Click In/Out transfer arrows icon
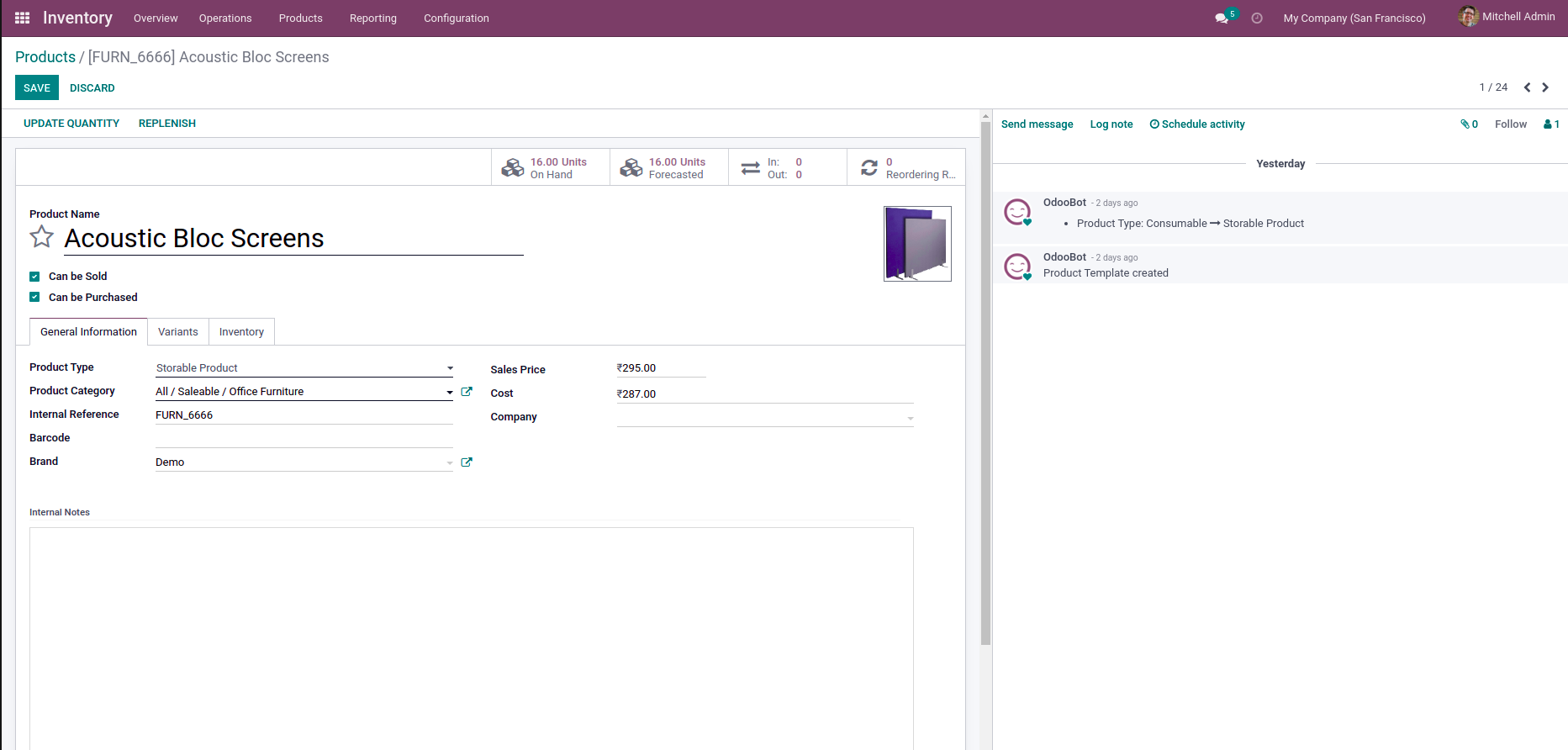This screenshot has height=750, width=1568. pyautogui.click(x=750, y=168)
